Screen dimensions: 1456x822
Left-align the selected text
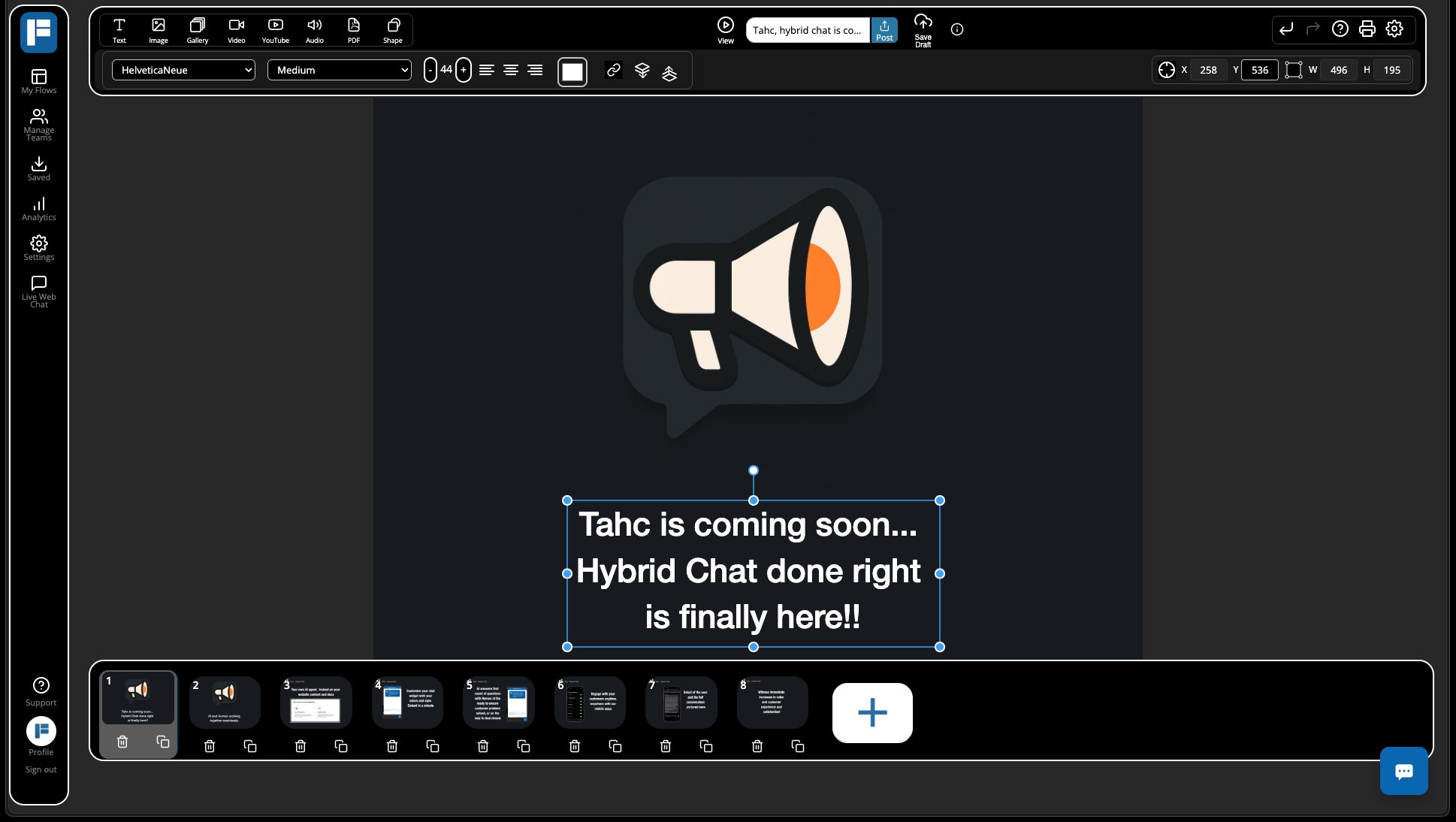(486, 70)
